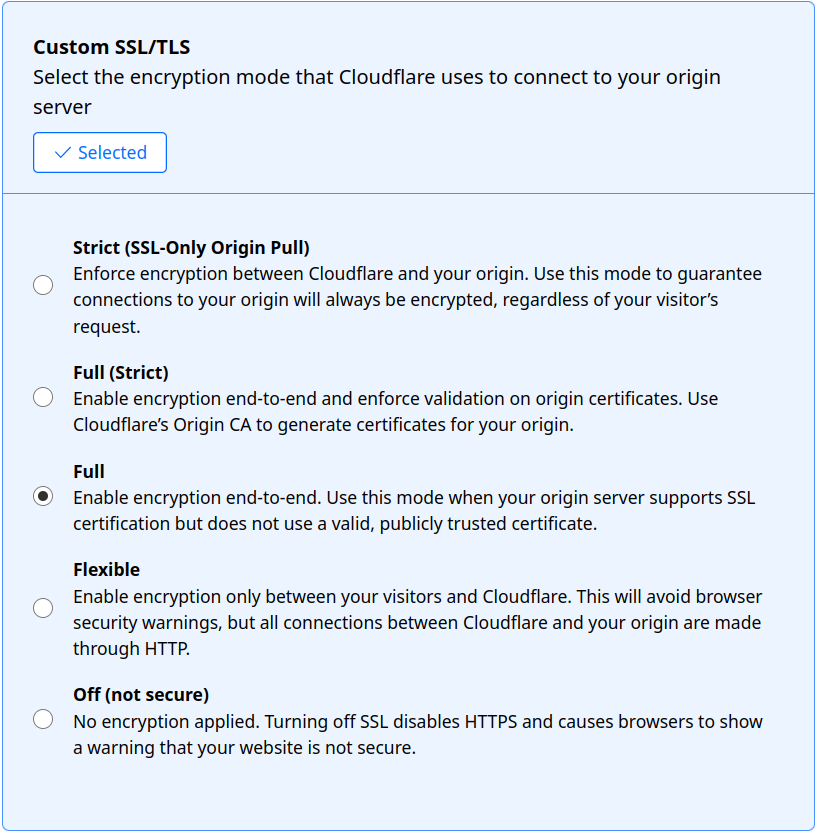Enable the Flexible encryption mode
This screenshot has width=817, height=834.
pyautogui.click(x=43, y=608)
